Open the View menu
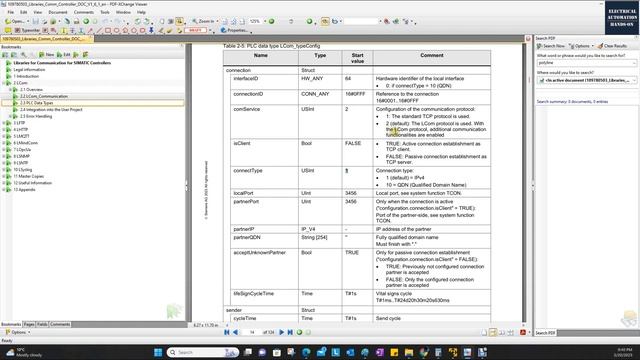 [x=38, y=12]
